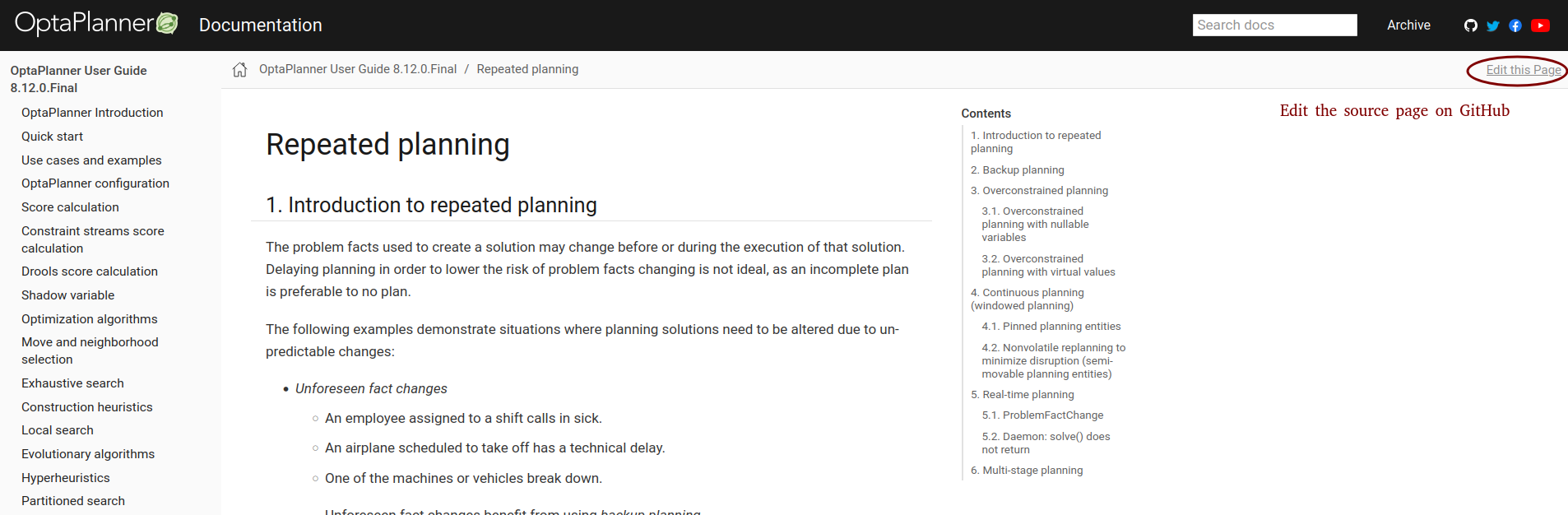
Task: Open the Continuous planning (windowed planning) section
Action: click(x=1028, y=299)
